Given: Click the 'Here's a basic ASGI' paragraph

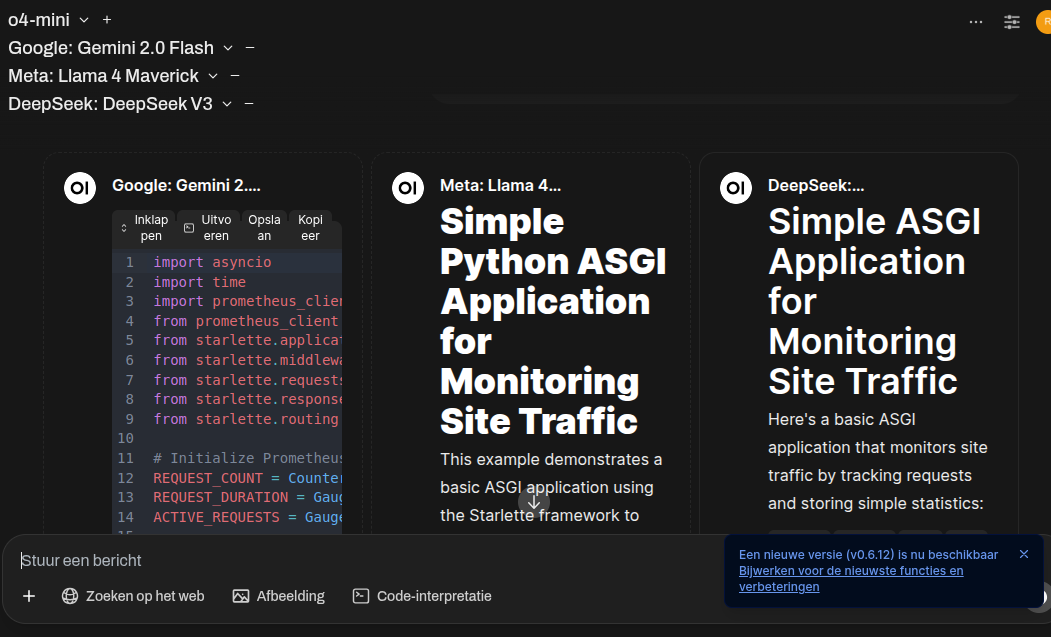Looking at the screenshot, I should [877, 461].
